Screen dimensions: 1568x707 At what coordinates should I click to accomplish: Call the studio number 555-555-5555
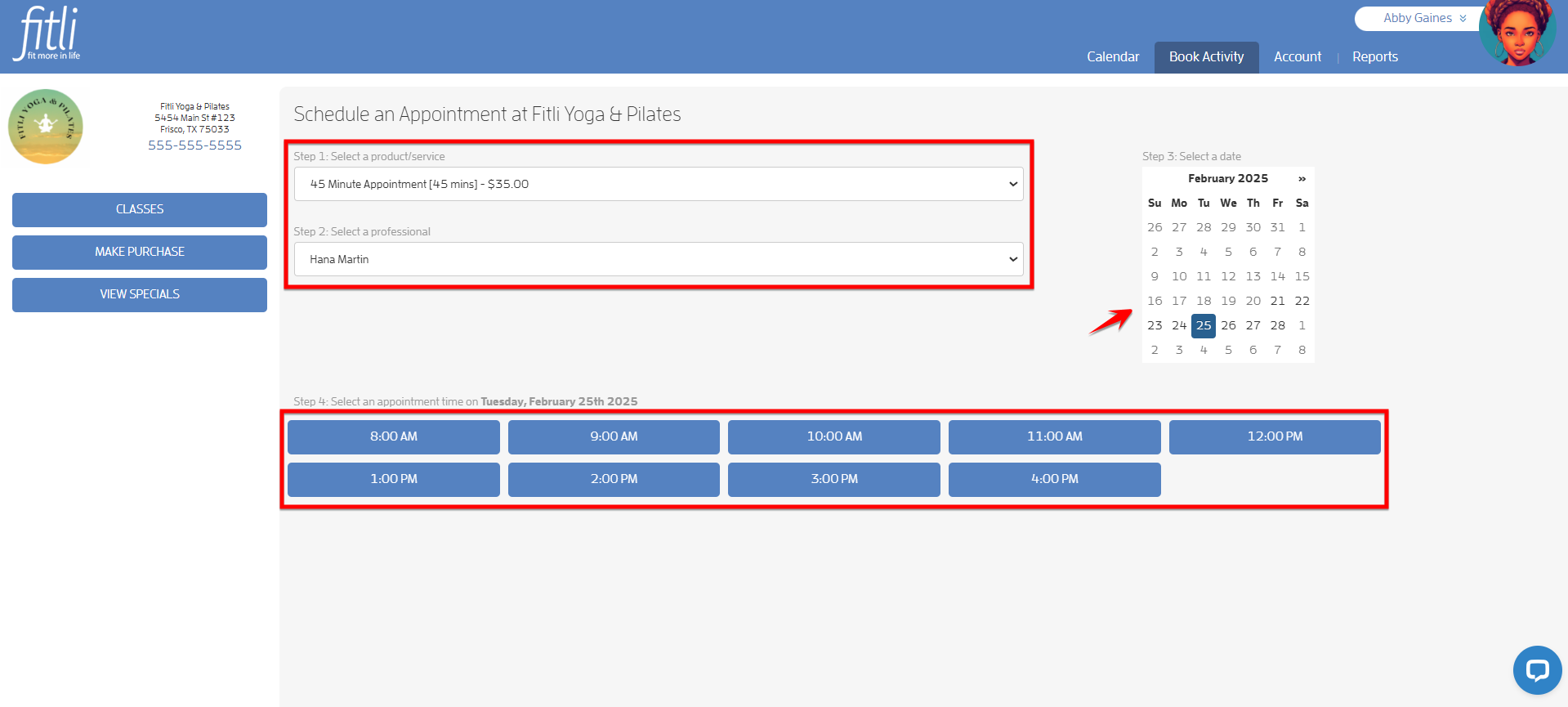coord(194,145)
